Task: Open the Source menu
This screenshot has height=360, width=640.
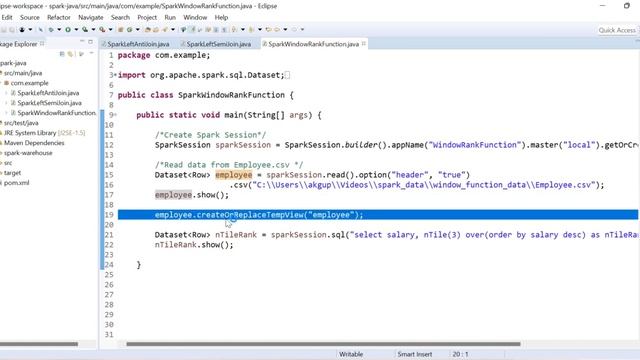Action: [x=30, y=18]
